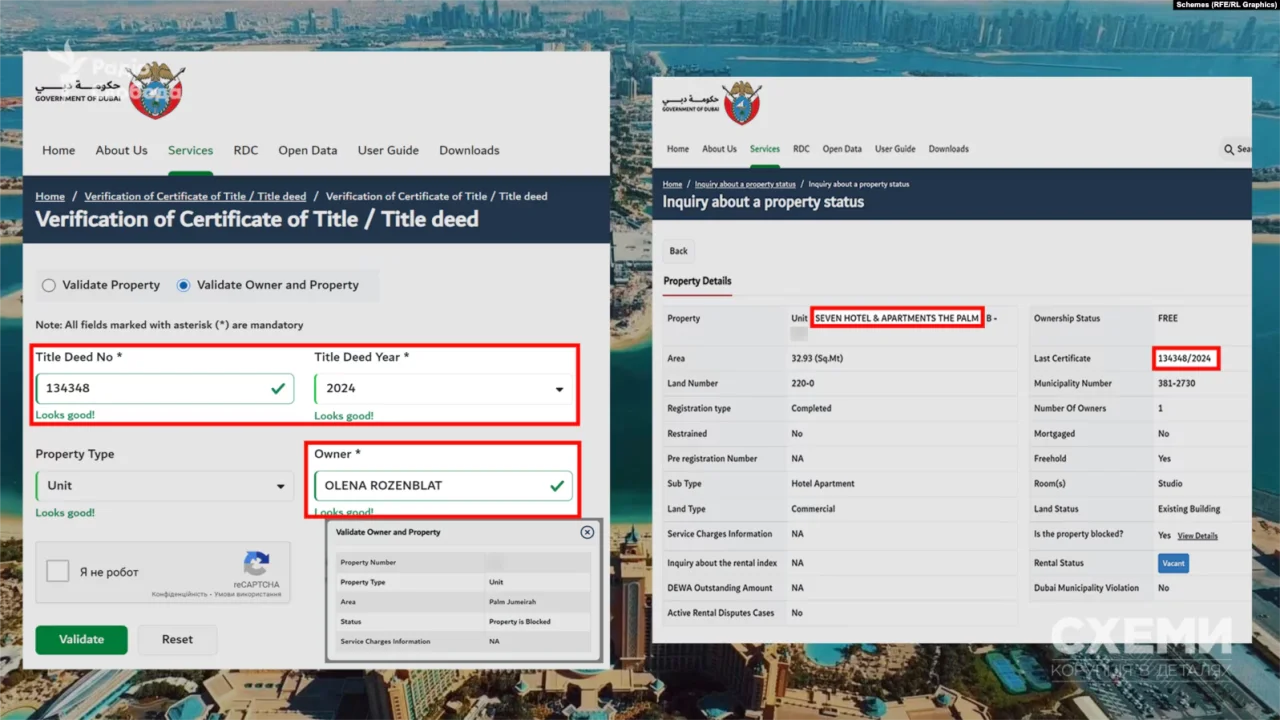Viewport: 1280px width, 720px height.
Task: Open the Title Deed Year dropdown
Action: click(443, 389)
